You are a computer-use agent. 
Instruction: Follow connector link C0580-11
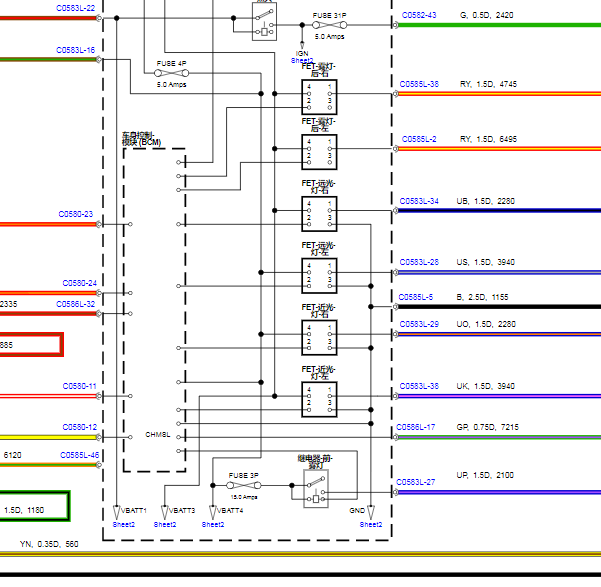click(x=80, y=386)
